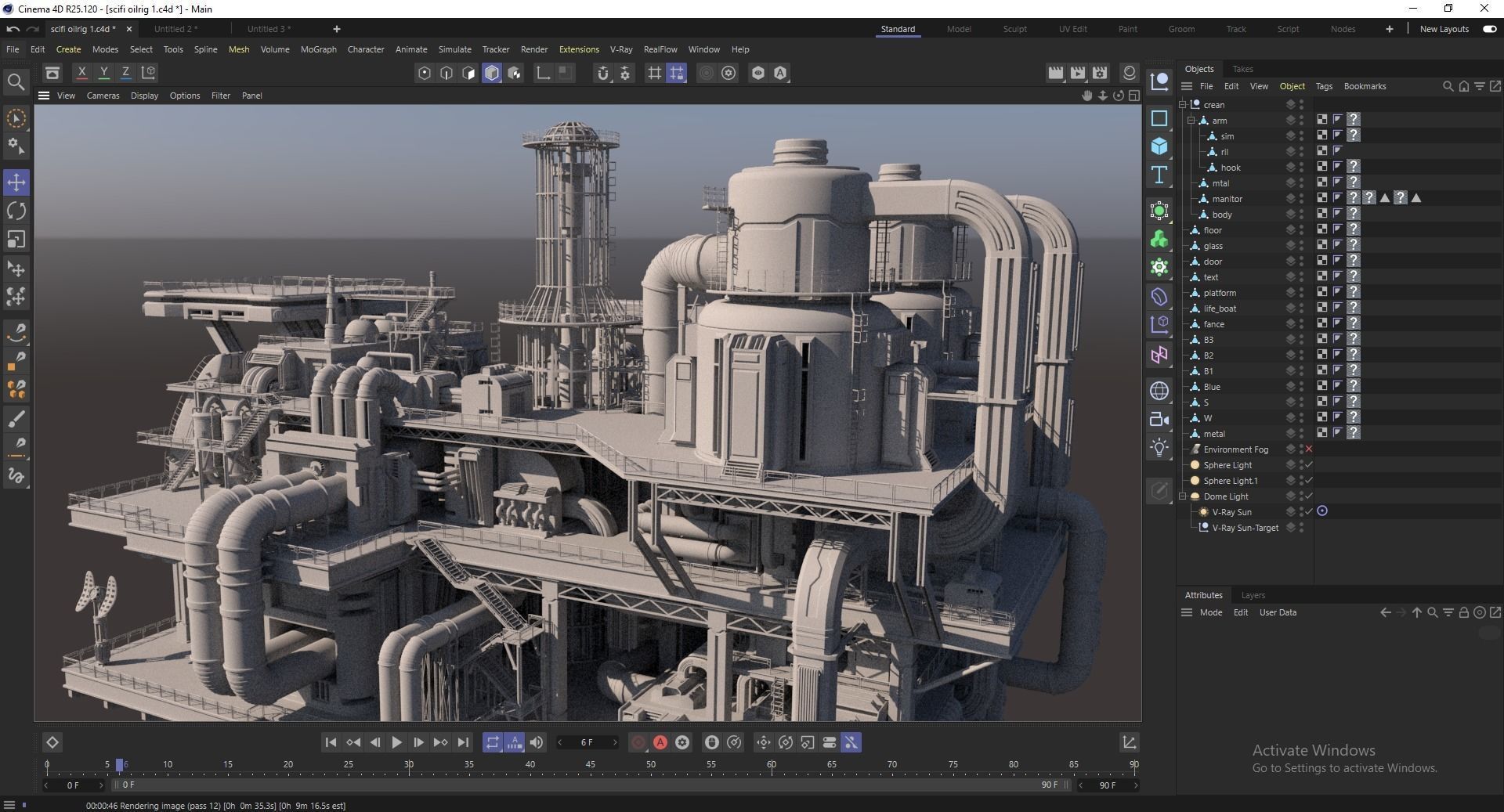Add new document tab plus button
The width and height of the screenshot is (1504, 812).
(337, 29)
